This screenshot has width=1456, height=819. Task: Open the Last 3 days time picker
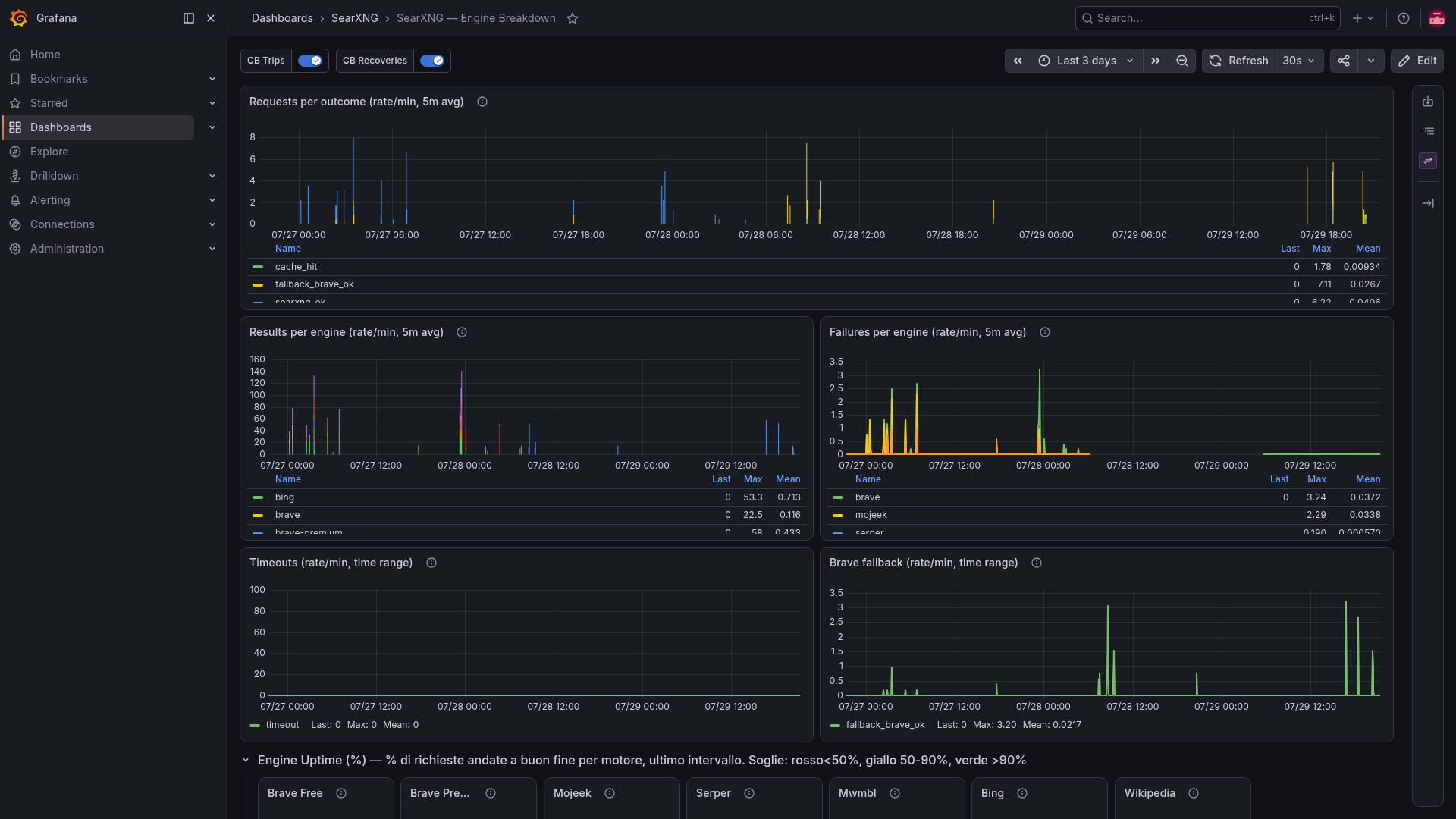(1086, 61)
